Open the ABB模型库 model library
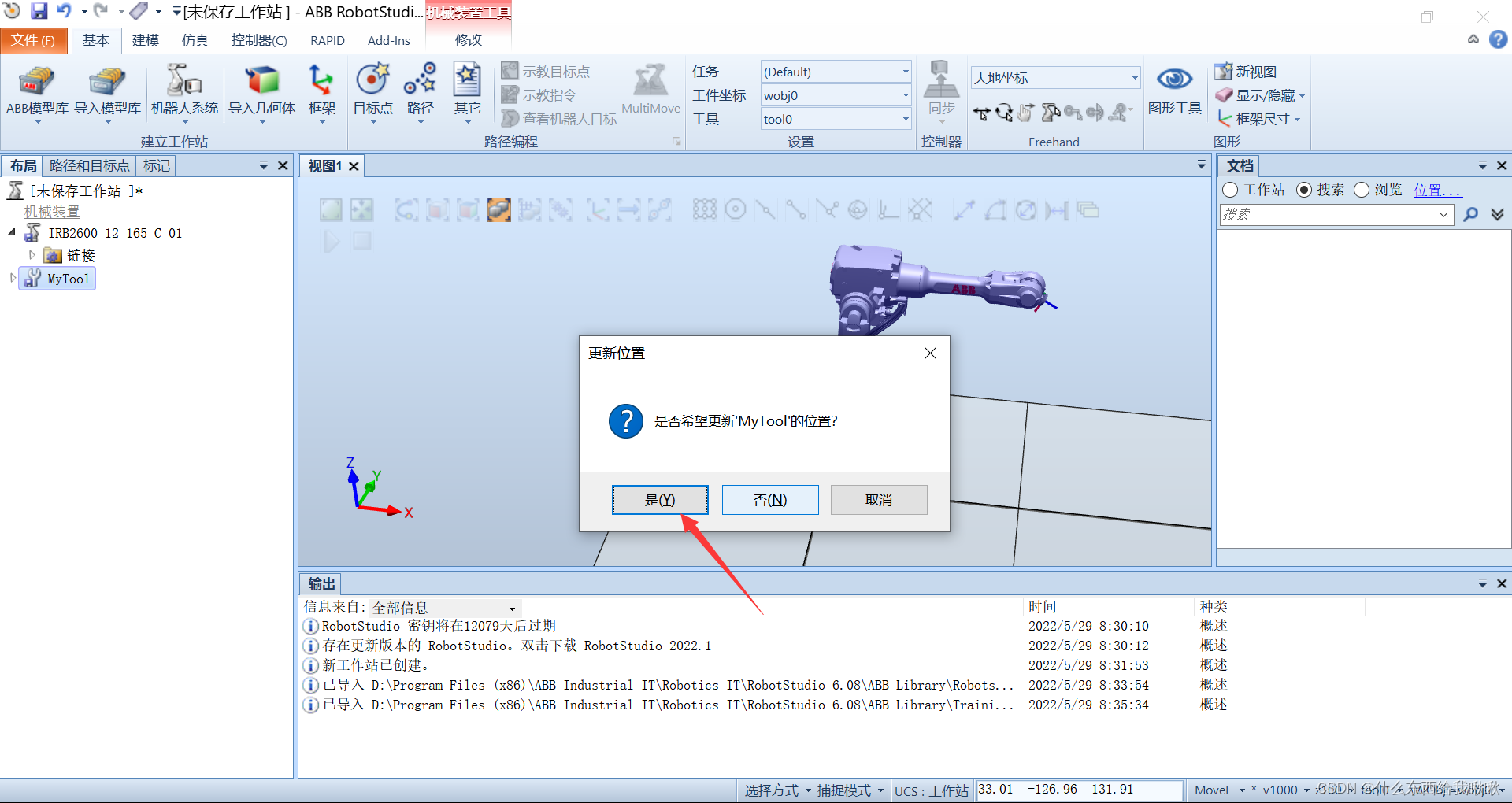1512x803 pixels. pyautogui.click(x=37, y=93)
